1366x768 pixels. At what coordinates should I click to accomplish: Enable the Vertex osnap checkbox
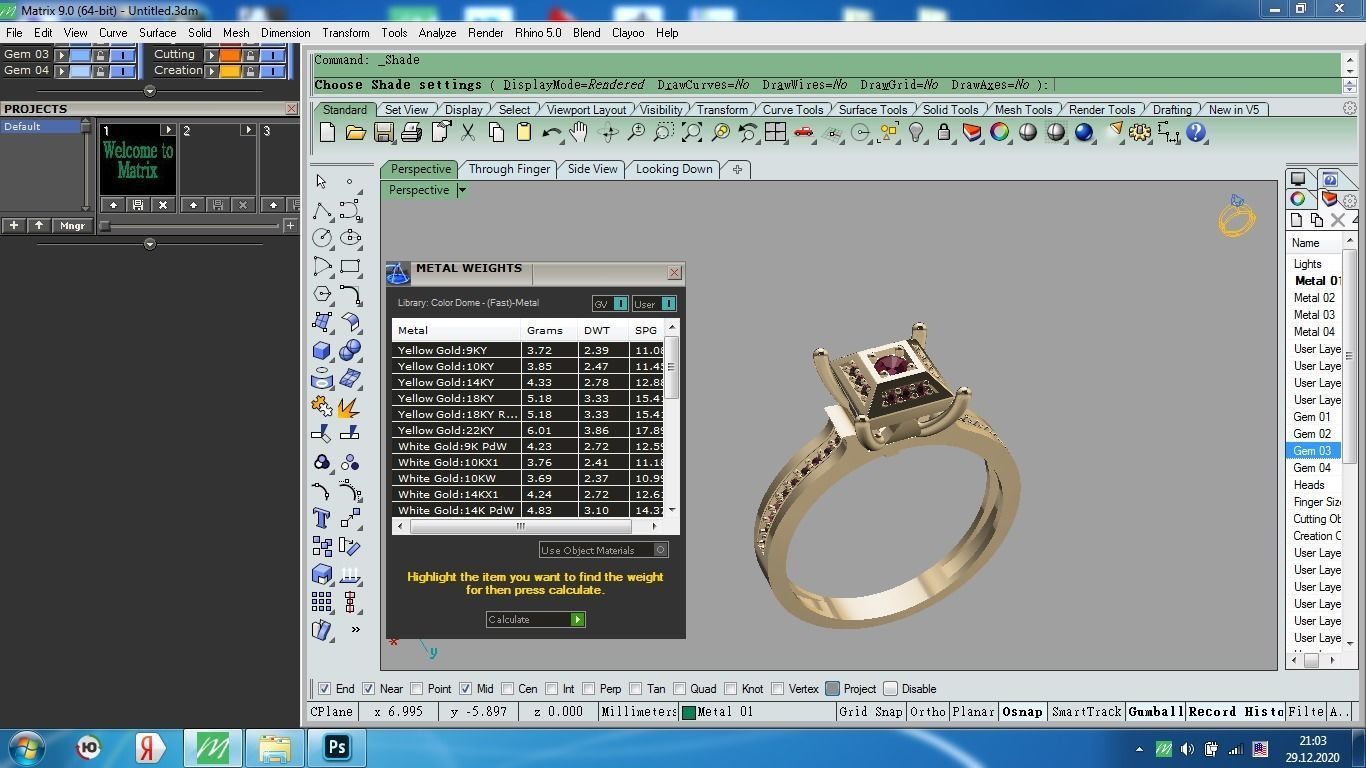click(777, 689)
